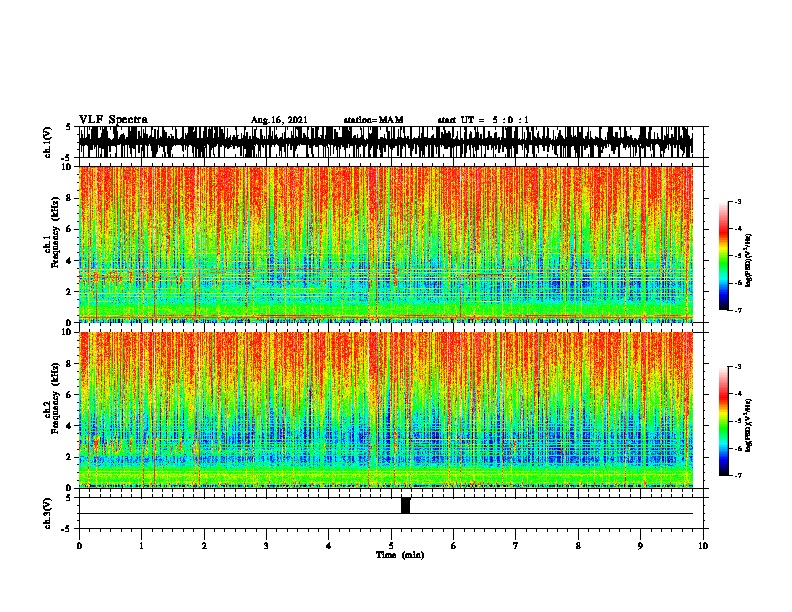This screenshot has width=792, height=612.
Task: Click the "-7" label on ch.2 colorbar
Action: pyautogui.click(x=737, y=475)
